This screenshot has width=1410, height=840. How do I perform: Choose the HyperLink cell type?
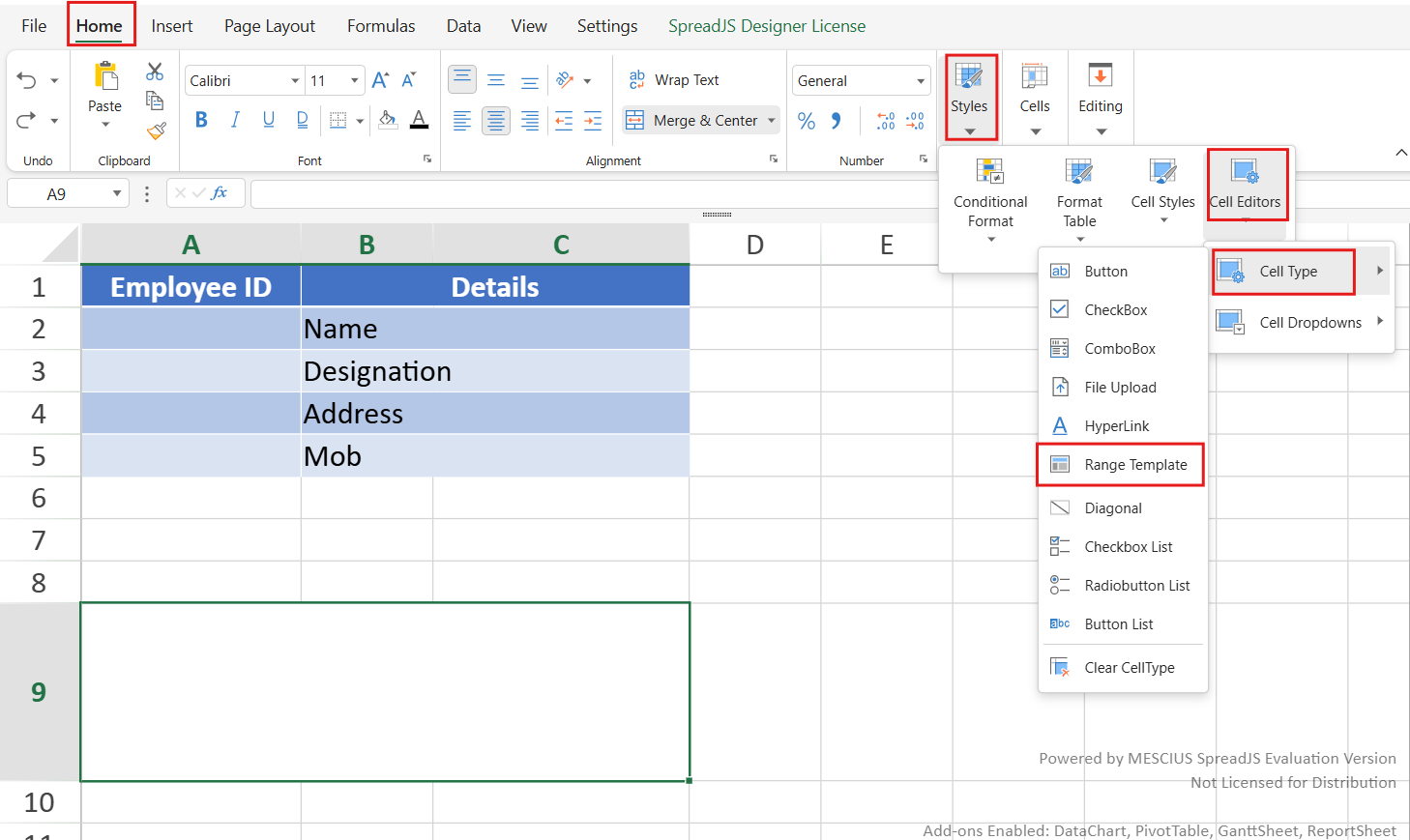[1123, 426]
